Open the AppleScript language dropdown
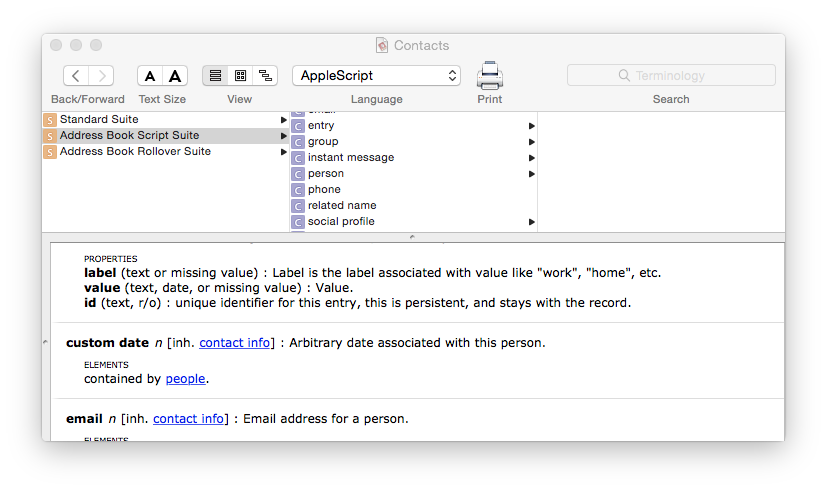Image resolution: width=827 pixels, height=491 pixels. (x=376, y=76)
